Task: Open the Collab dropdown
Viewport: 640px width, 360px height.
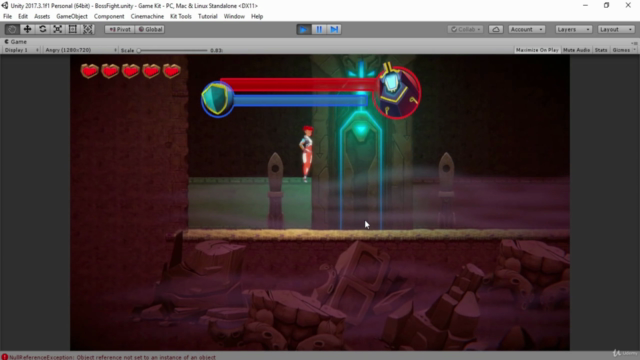Action: pyautogui.click(x=465, y=29)
